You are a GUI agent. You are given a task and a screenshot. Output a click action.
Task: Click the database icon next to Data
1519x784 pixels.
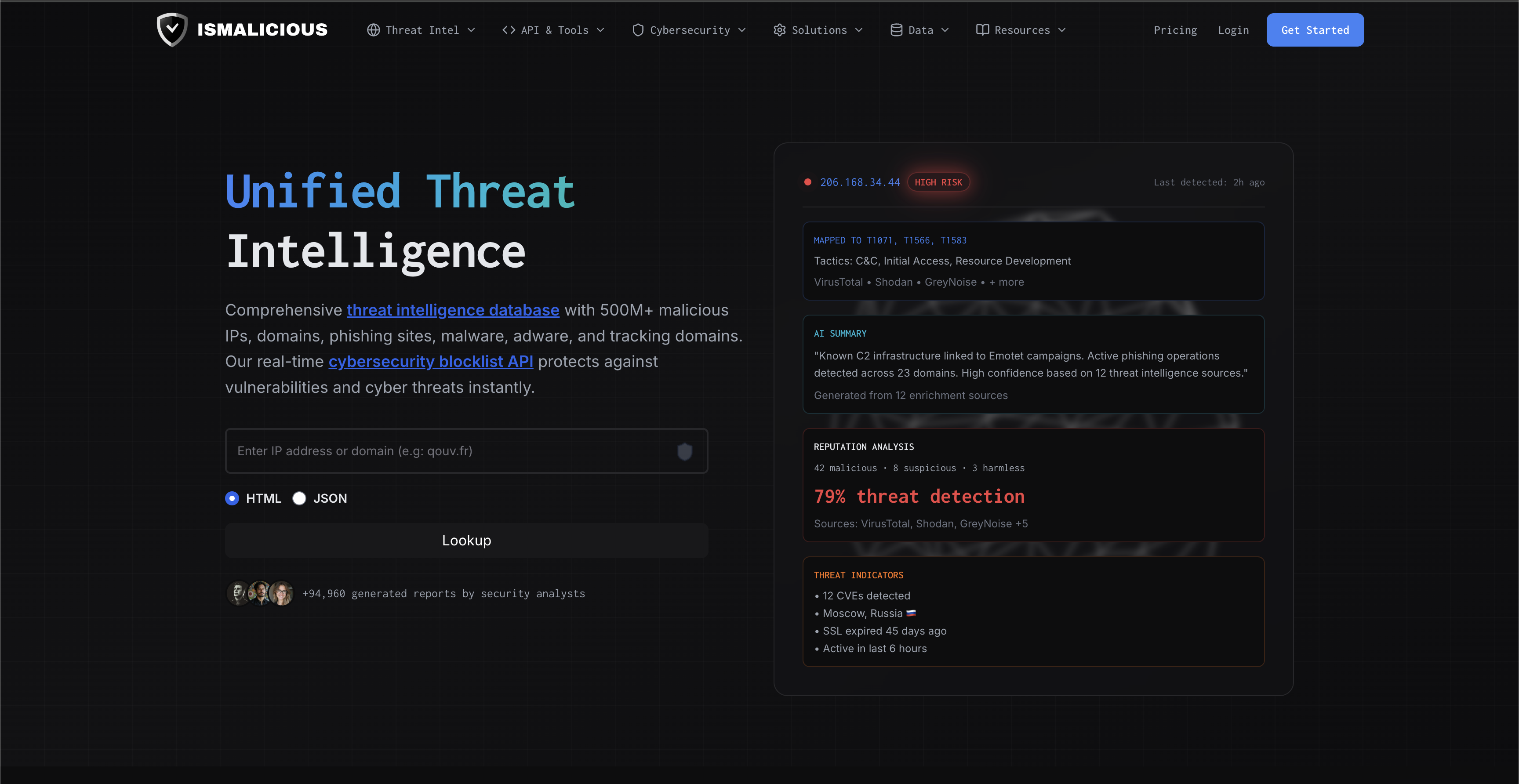tap(896, 30)
